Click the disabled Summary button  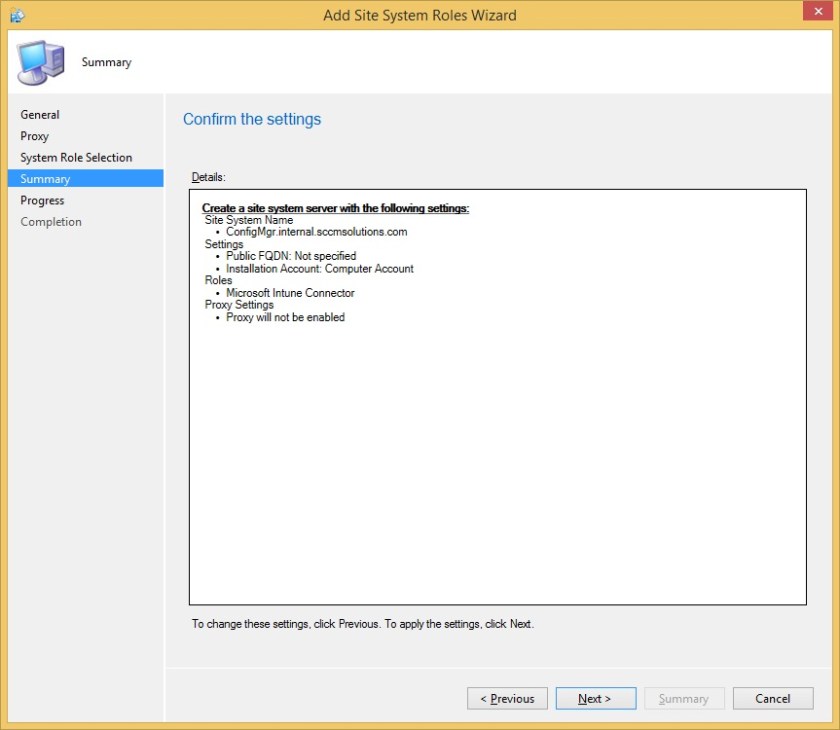coord(684,698)
